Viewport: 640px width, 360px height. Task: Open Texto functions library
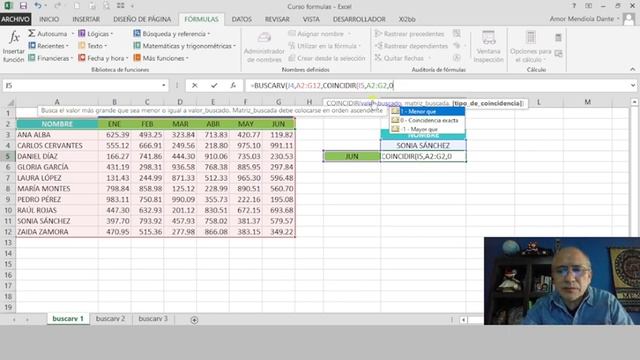[93, 46]
